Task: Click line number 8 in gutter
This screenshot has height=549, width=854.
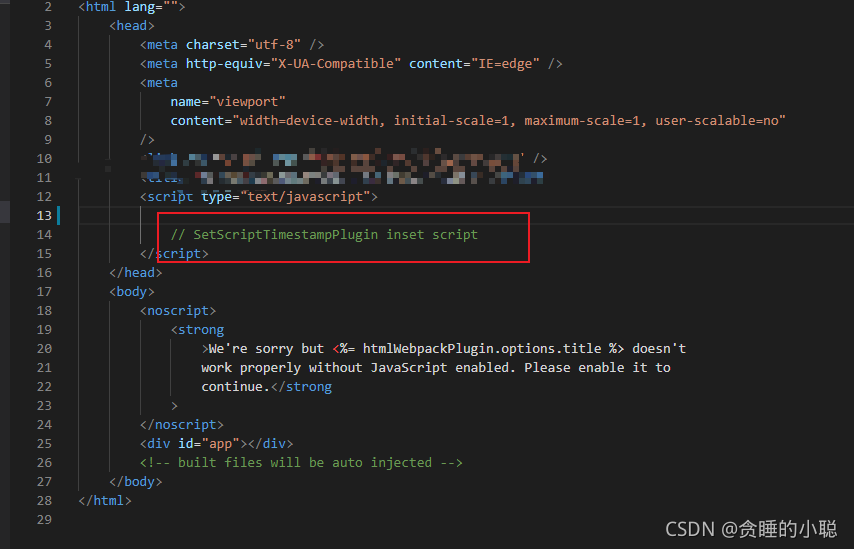Action: tap(48, 121)
